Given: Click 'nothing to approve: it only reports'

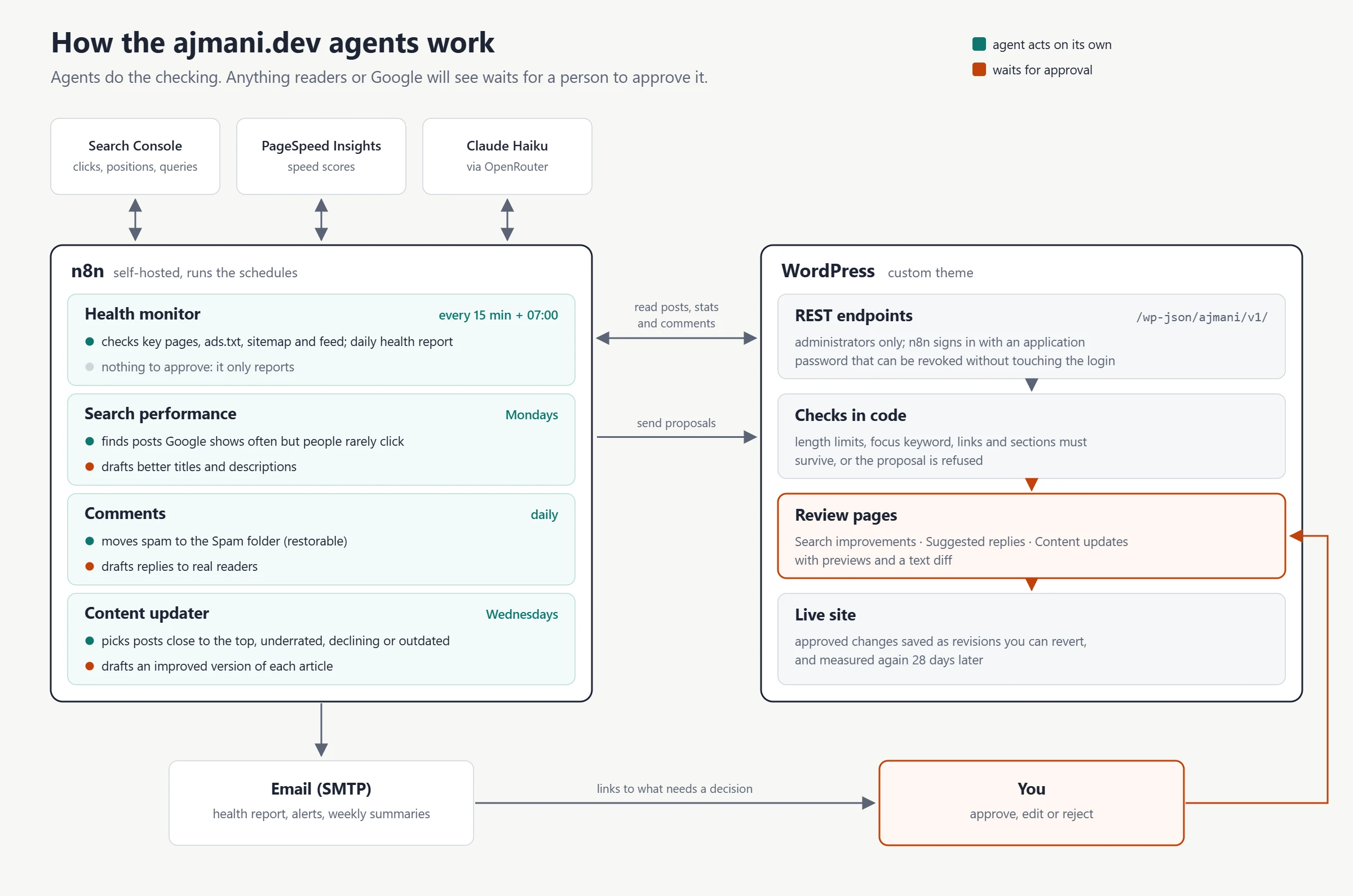Looking at the screenshot, I should [x=198, y=367].
